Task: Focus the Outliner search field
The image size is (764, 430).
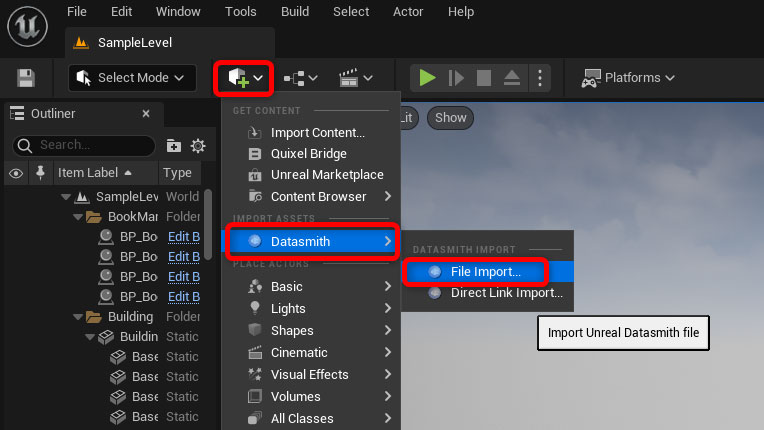Action: [84, 145]
